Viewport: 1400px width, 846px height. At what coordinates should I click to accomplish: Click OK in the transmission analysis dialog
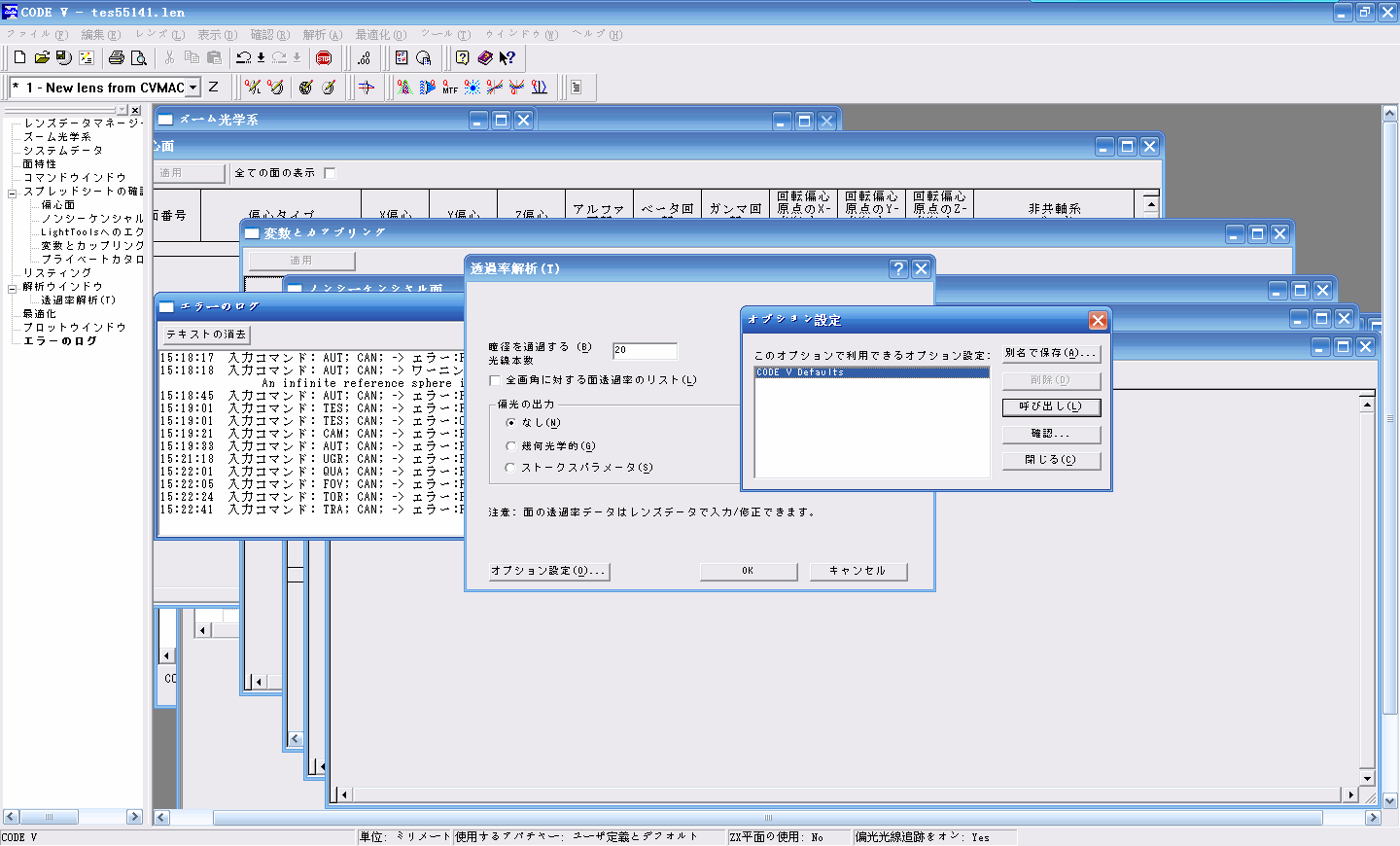tap(749, 572)
